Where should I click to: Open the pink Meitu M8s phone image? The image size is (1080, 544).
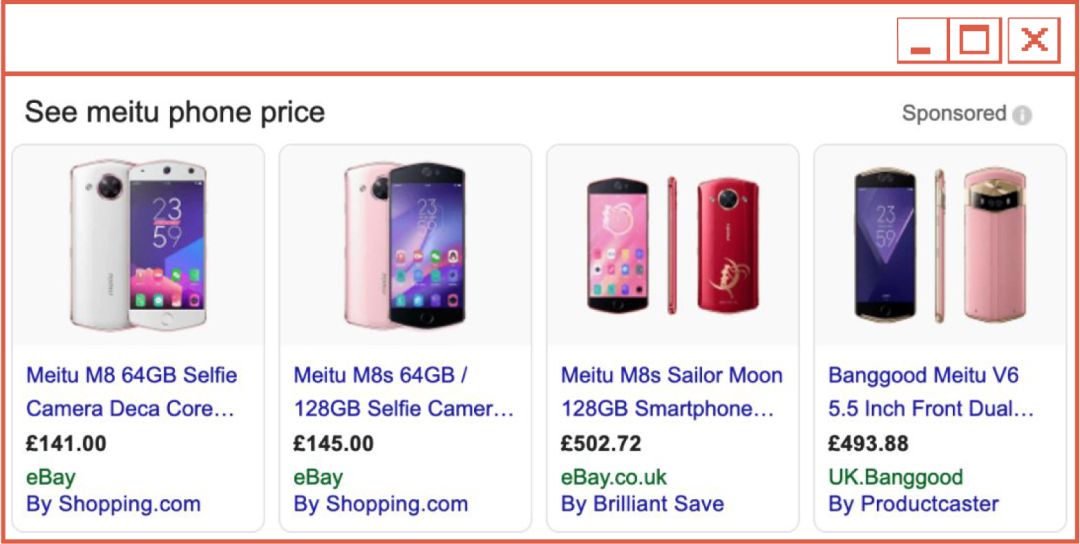point(405,245)
